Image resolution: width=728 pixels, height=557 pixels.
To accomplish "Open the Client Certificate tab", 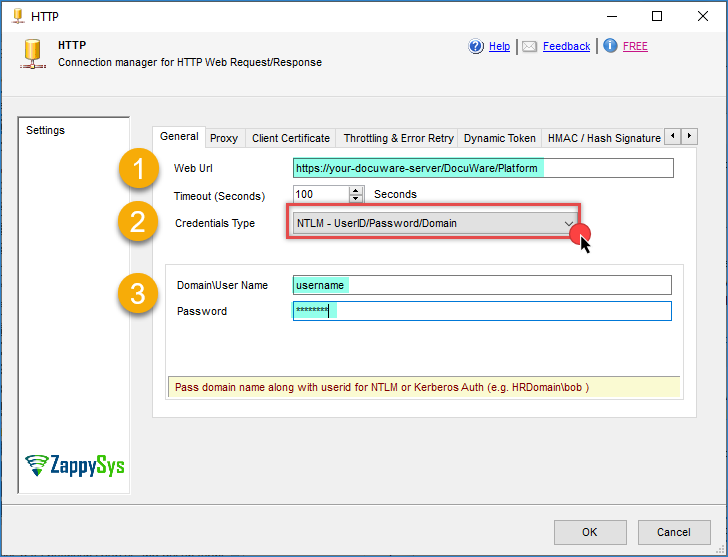I will click(290, 138).
